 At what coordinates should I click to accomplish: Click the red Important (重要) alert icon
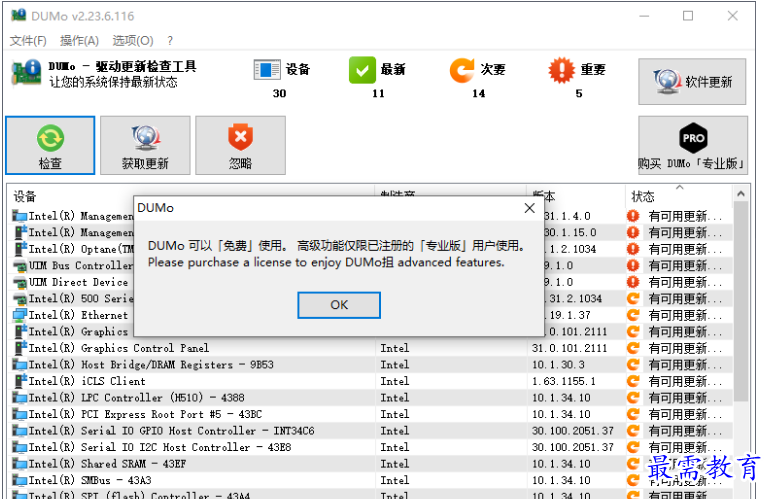[562, 70]
